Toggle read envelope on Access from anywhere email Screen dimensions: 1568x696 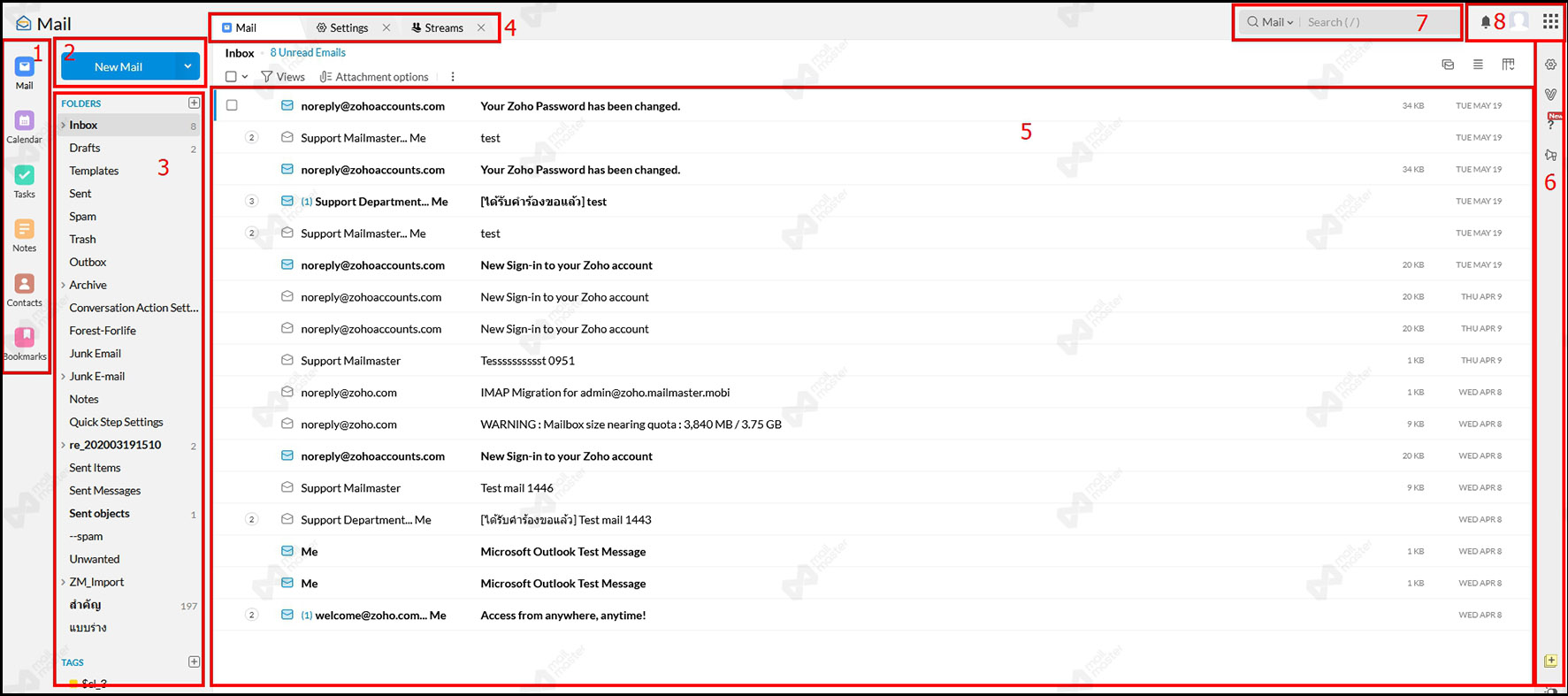coord(287,615)
